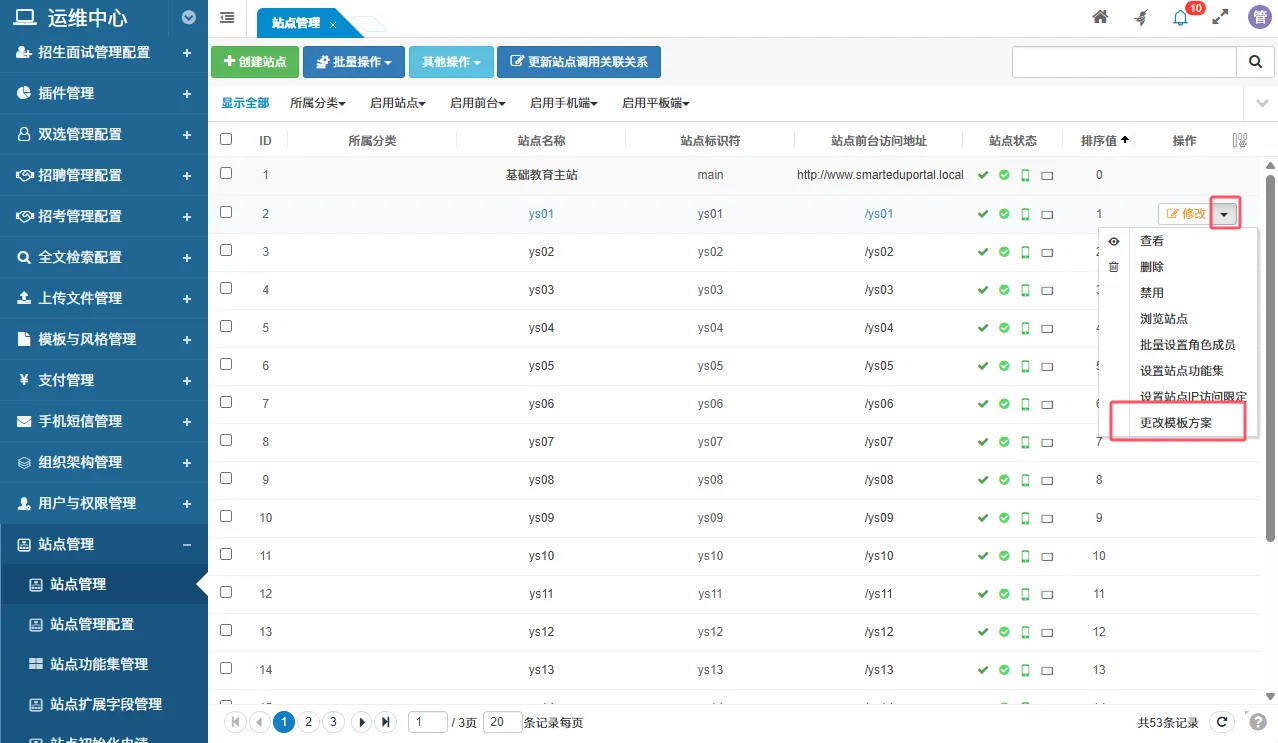The width and height of the screenshot is (1278, 743).
Task: Click the search magnifier icon
Action: click(x=1255, y=61)
